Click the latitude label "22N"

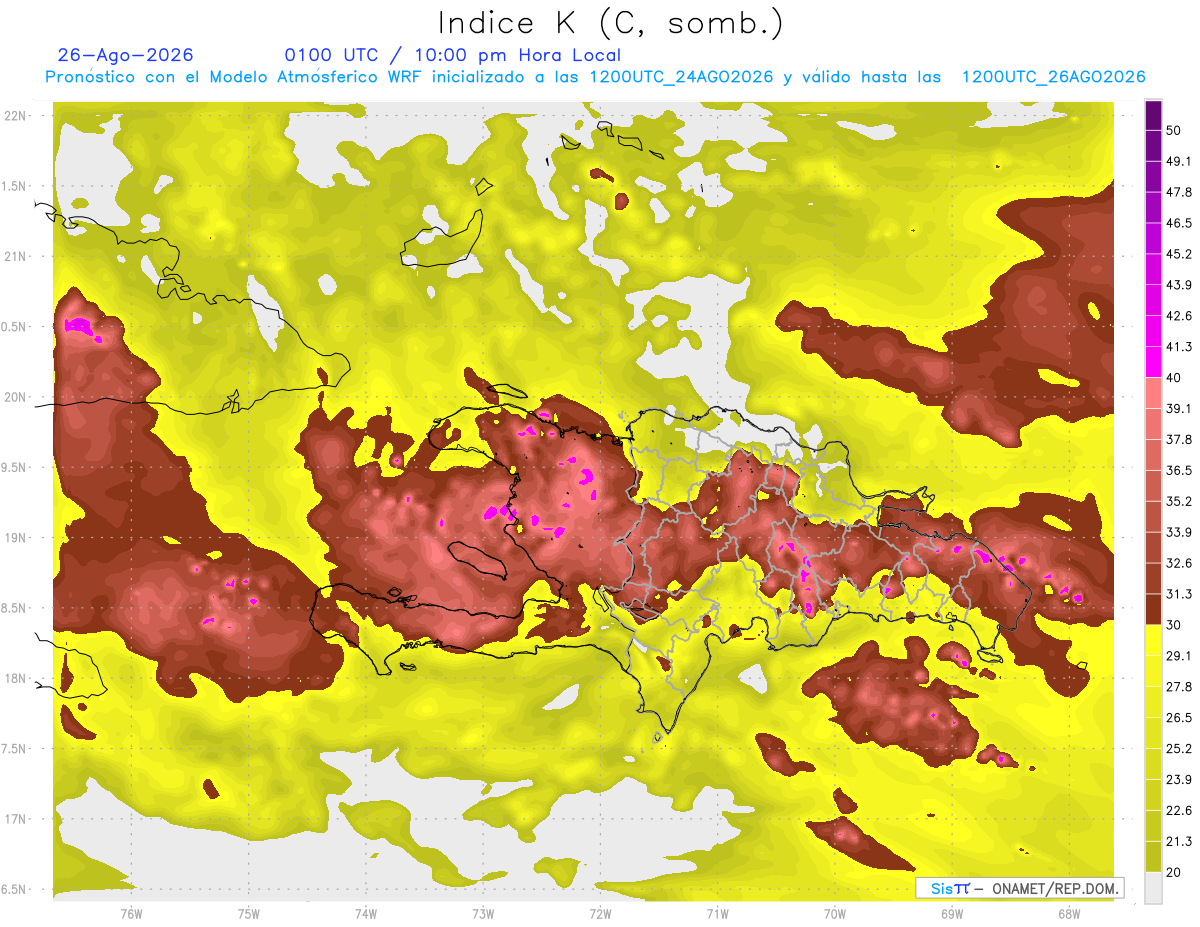pyautogui.click(x=17, y=116)
